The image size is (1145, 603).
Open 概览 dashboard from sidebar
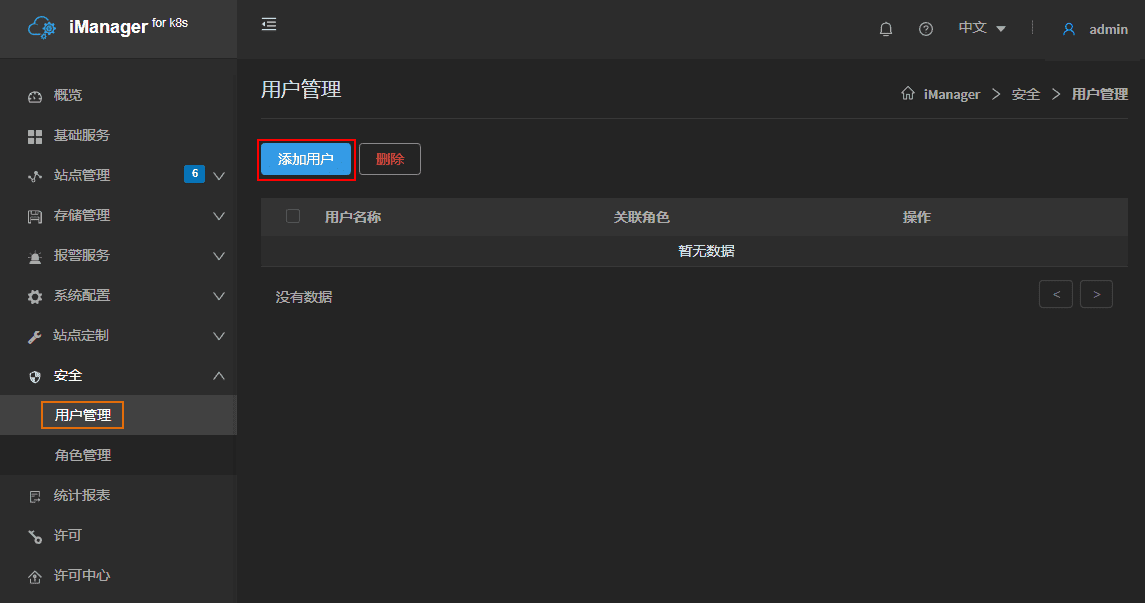coord(68,96)
